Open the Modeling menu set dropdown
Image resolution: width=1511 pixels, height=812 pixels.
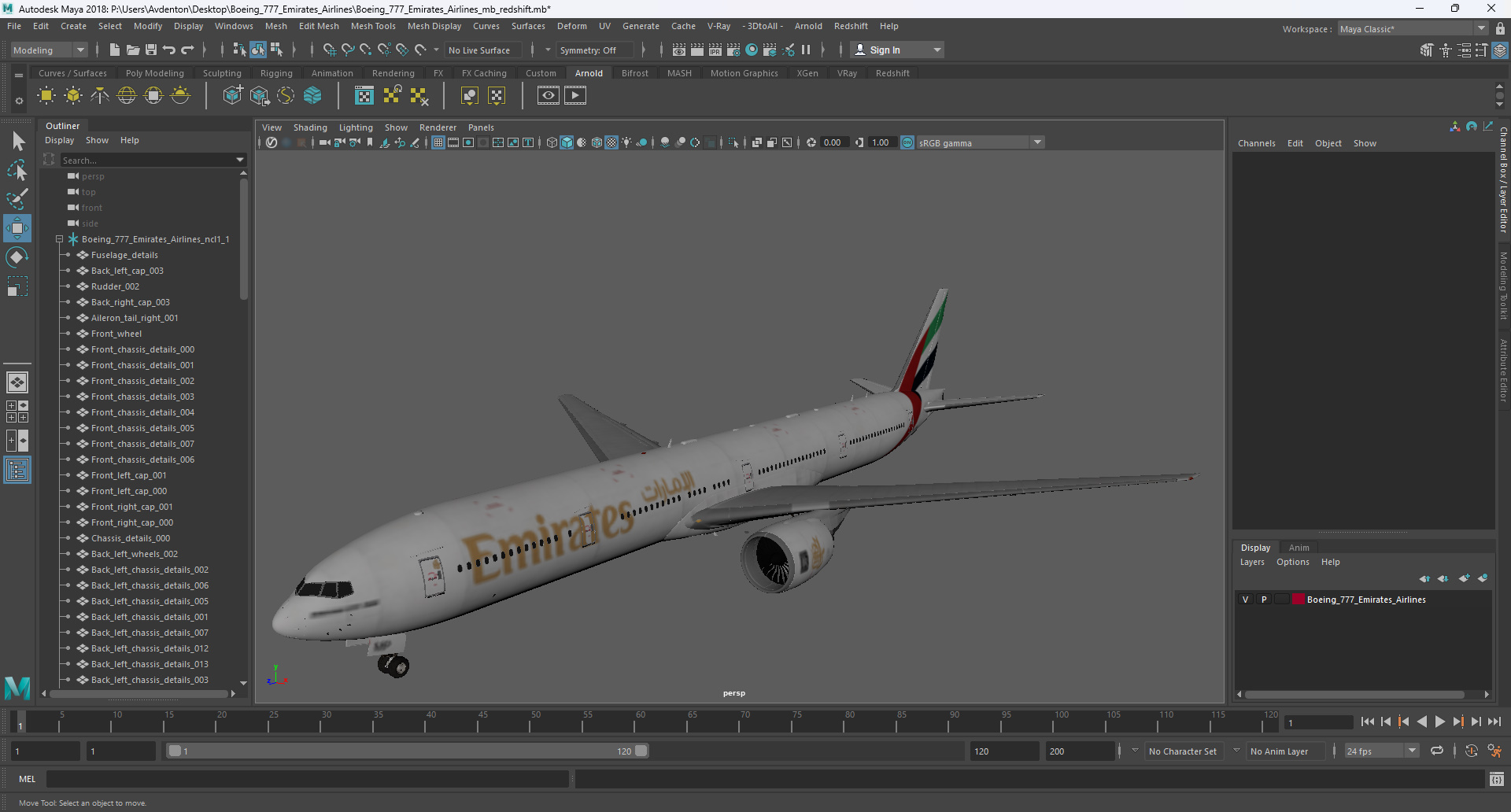click(49, 50)
